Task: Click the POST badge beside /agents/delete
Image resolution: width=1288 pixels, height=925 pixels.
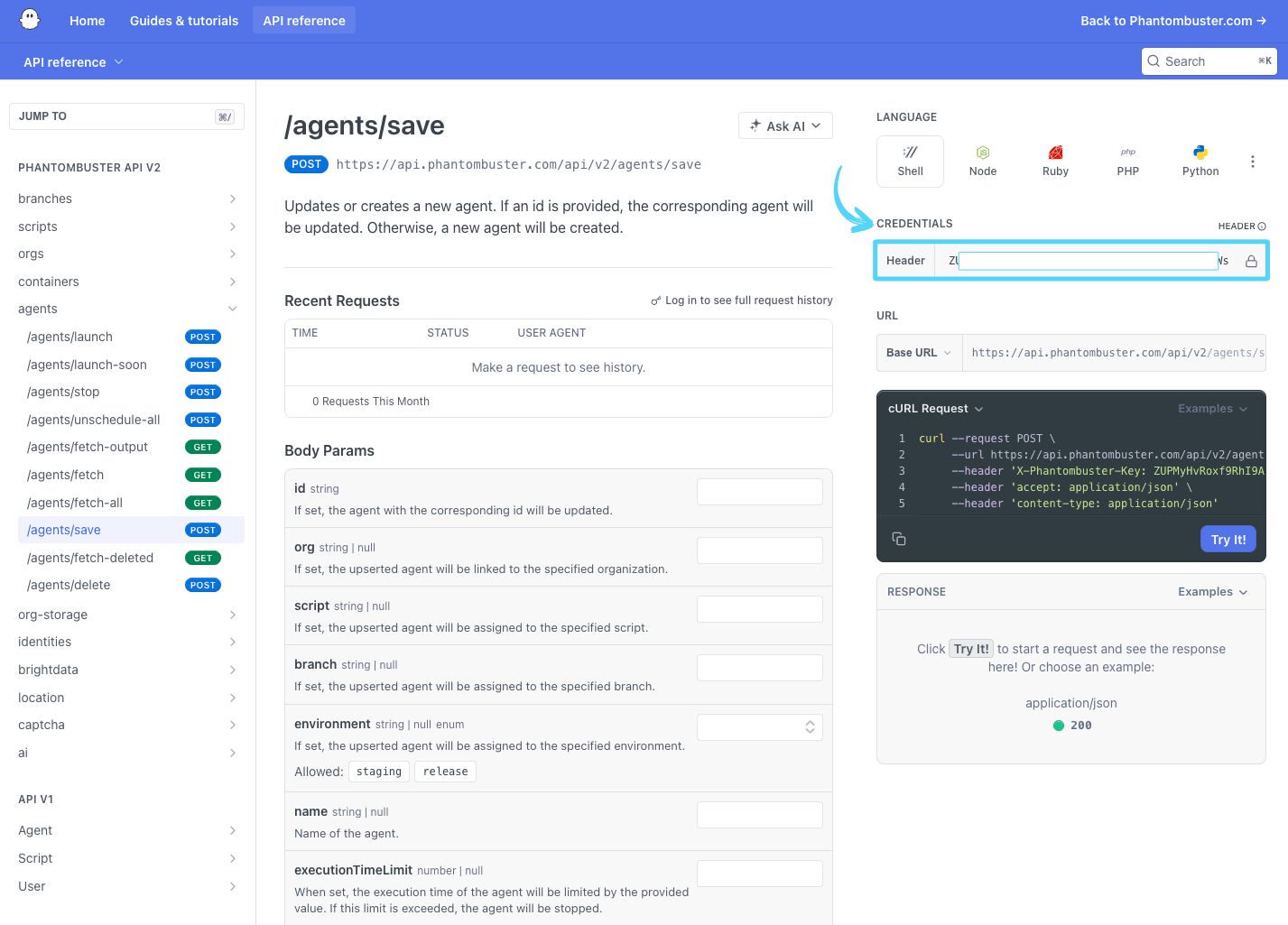Action: click(x=203, y=585)
